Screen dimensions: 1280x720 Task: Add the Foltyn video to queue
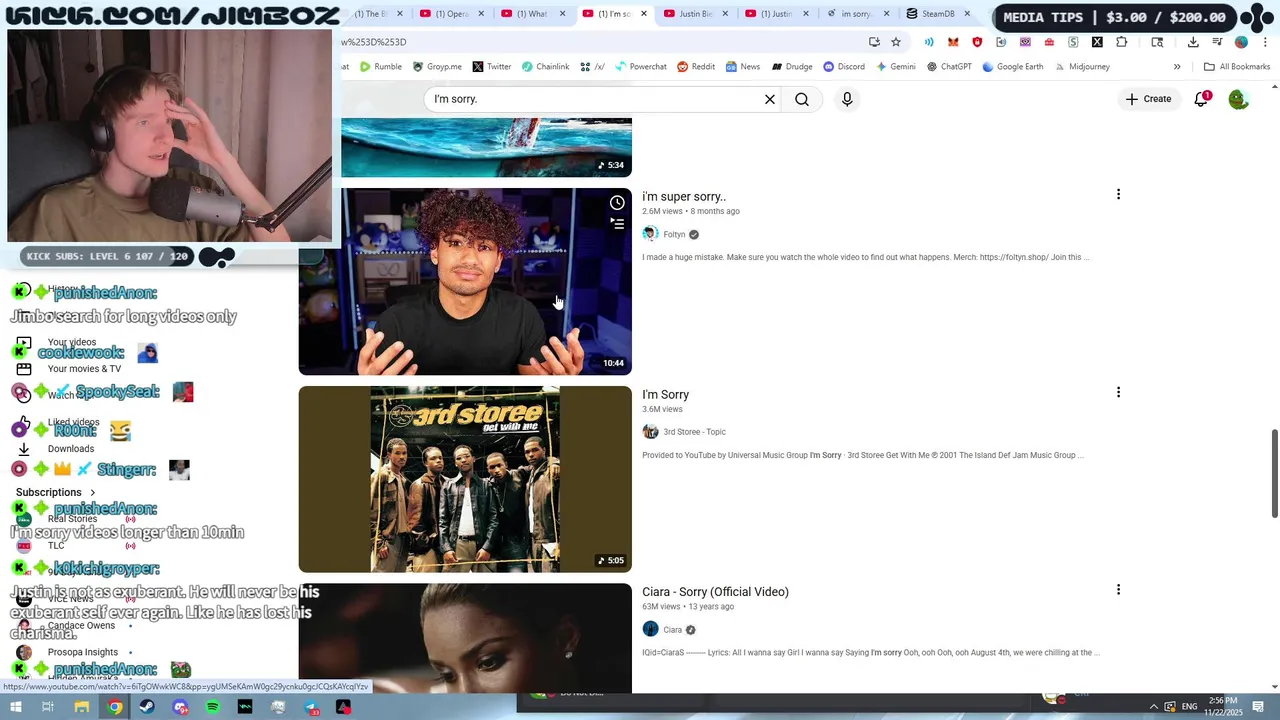[x=617, y=224]
